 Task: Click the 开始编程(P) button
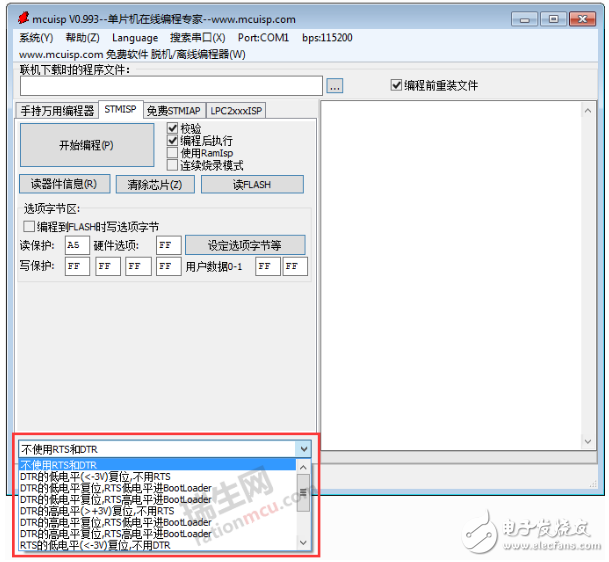(86, 145)
